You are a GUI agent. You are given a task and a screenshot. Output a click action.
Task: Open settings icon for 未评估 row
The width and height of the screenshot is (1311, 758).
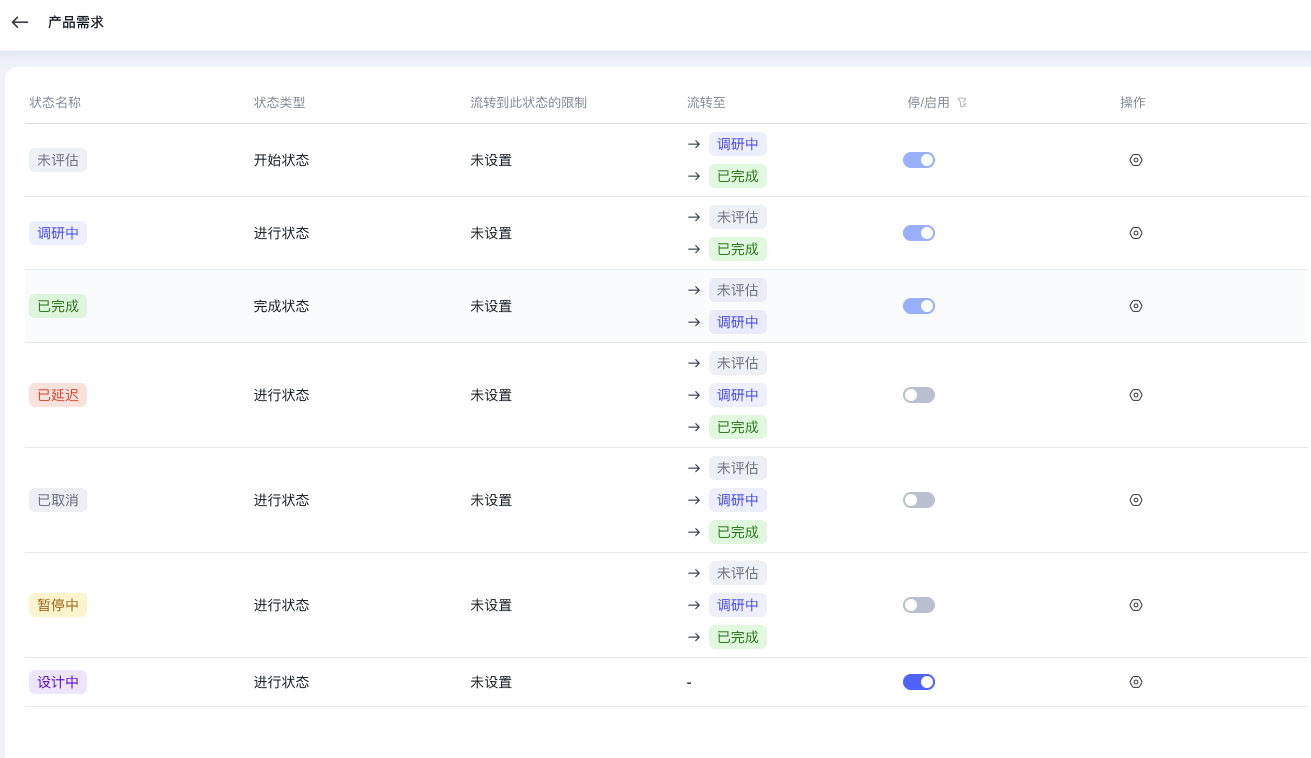point(1135,160)
